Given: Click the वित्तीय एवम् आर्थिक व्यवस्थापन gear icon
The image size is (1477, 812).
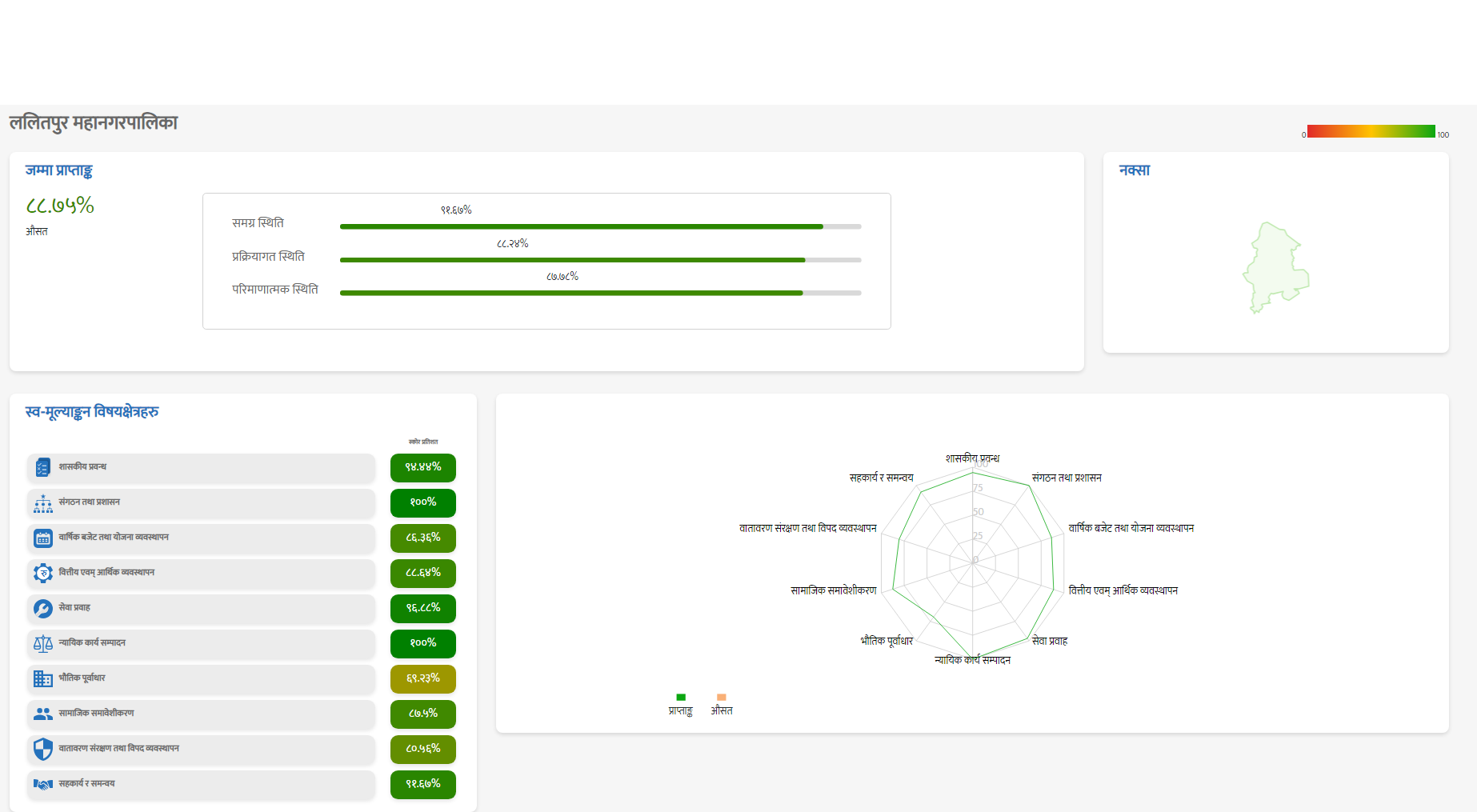Looking at the screenshot, I should pos(43,573).
